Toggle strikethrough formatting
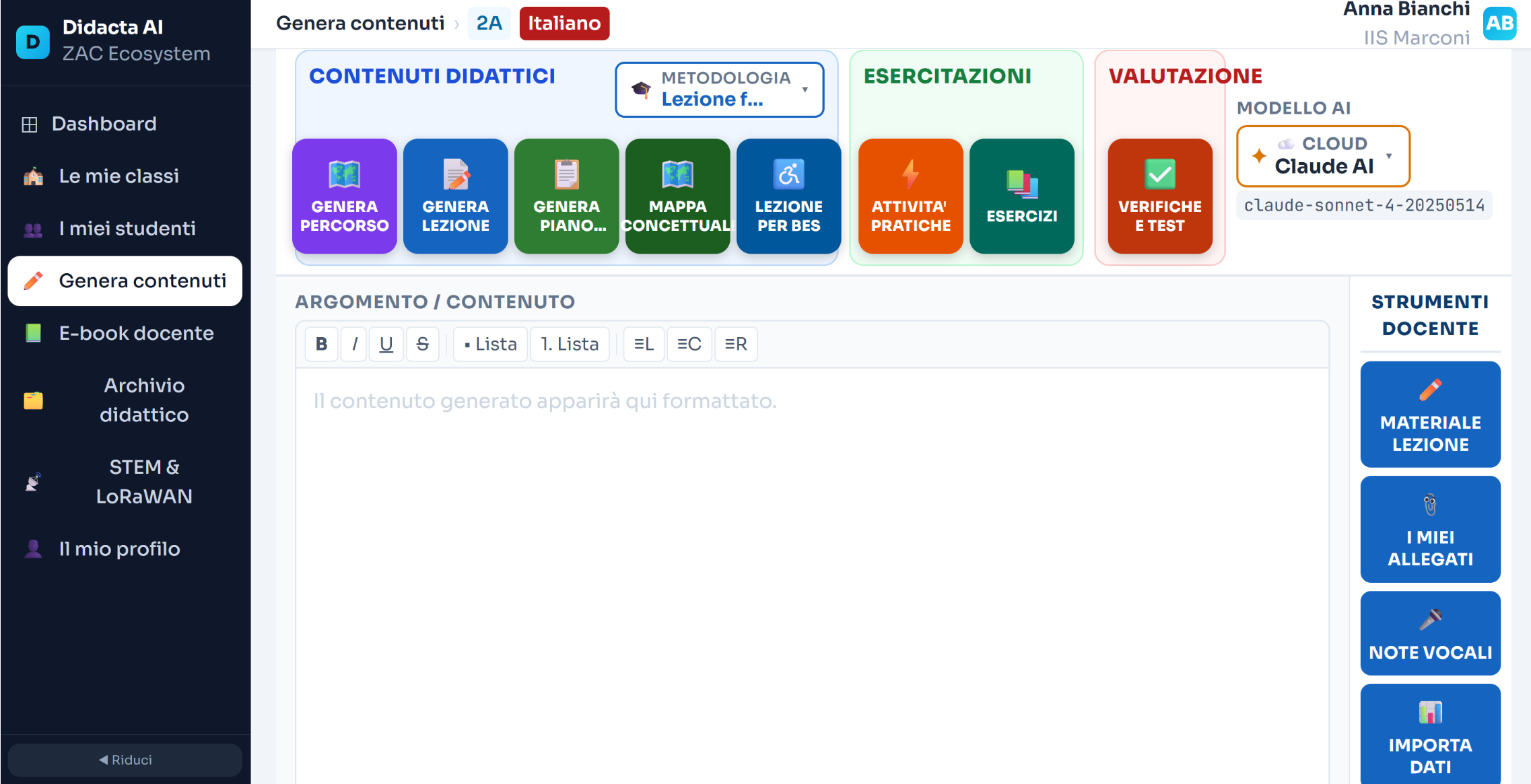 click(423, 344)
